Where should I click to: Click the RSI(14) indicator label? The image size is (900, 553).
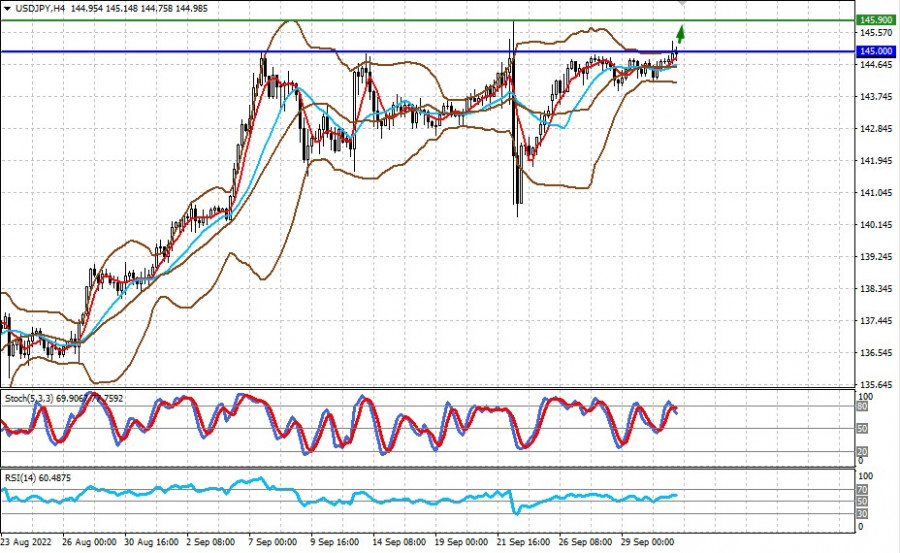point(20,478)
